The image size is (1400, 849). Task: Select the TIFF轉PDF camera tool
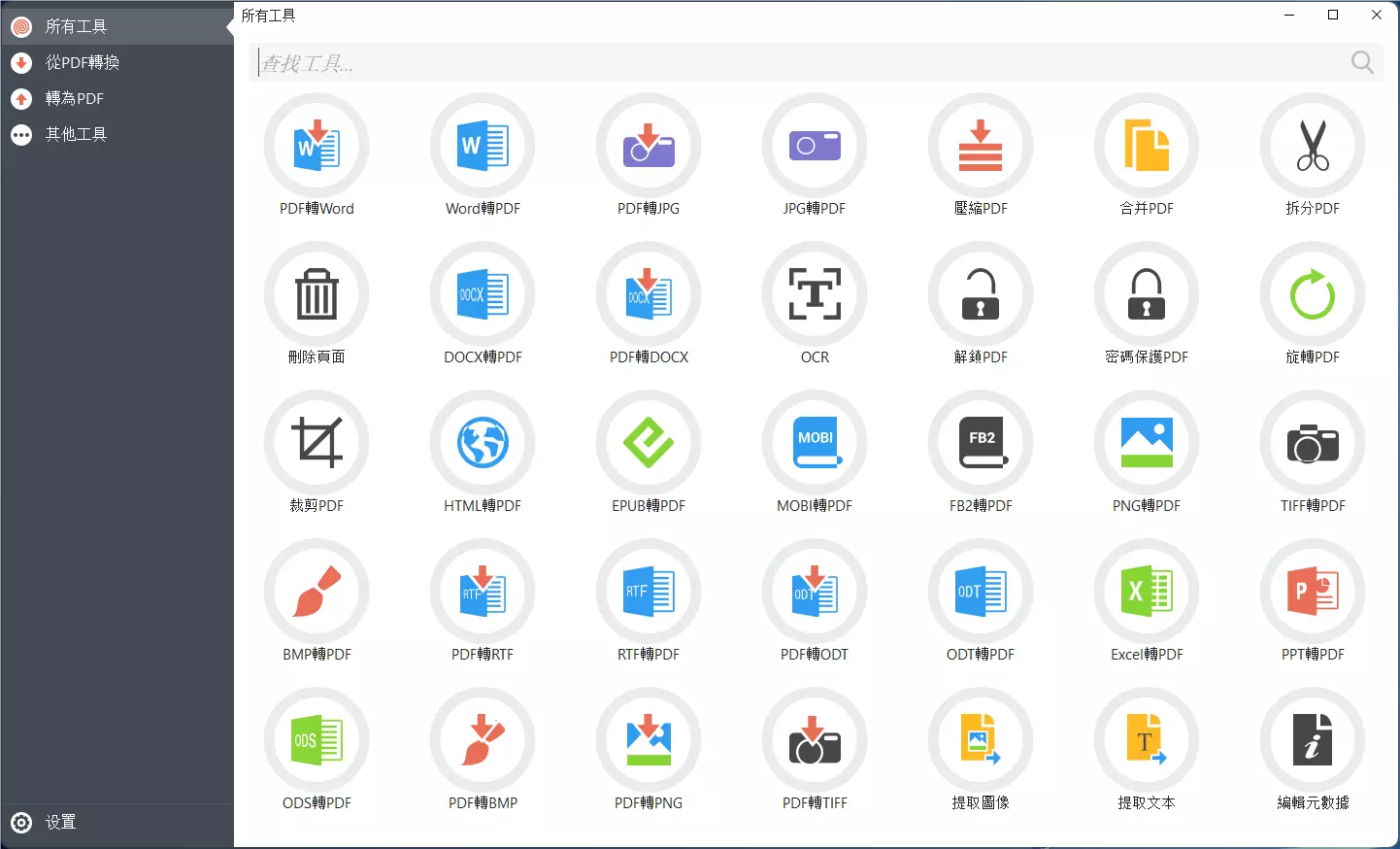[x=1313, y=443]
